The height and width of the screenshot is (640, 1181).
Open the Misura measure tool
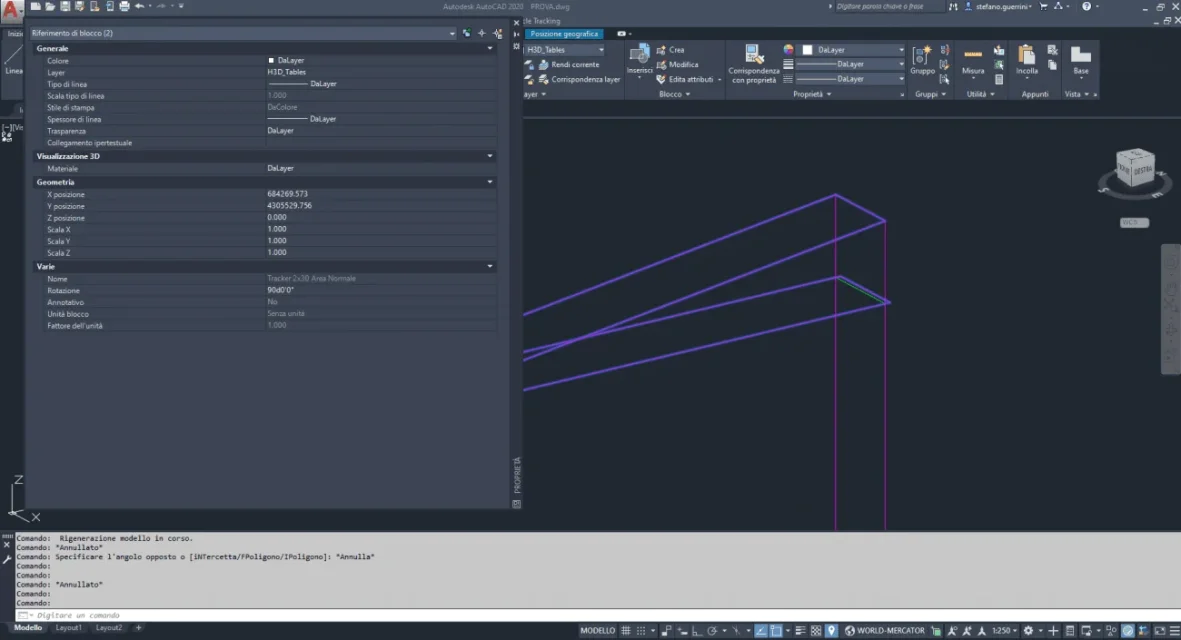point(973,60)
